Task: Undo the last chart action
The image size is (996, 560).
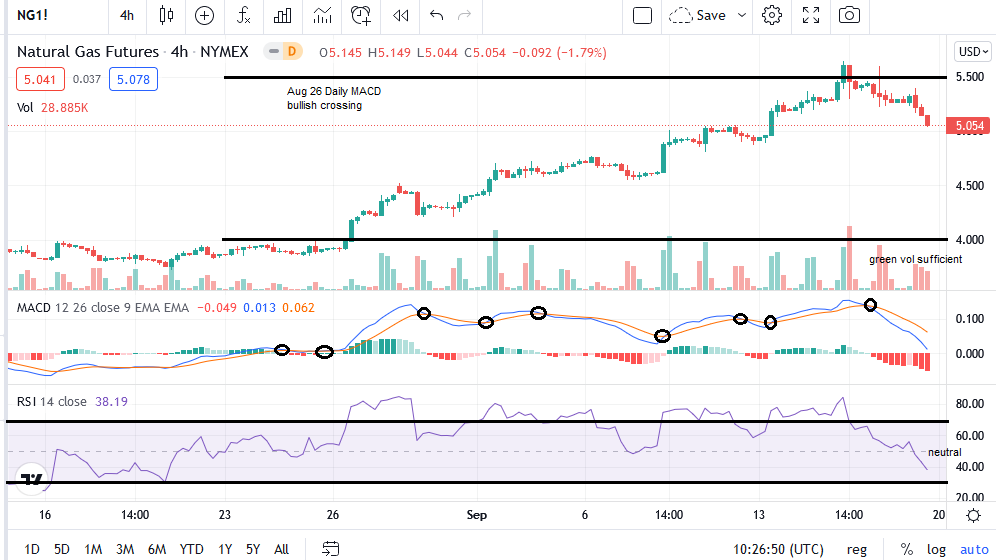Action: click(x=436, y=15)
